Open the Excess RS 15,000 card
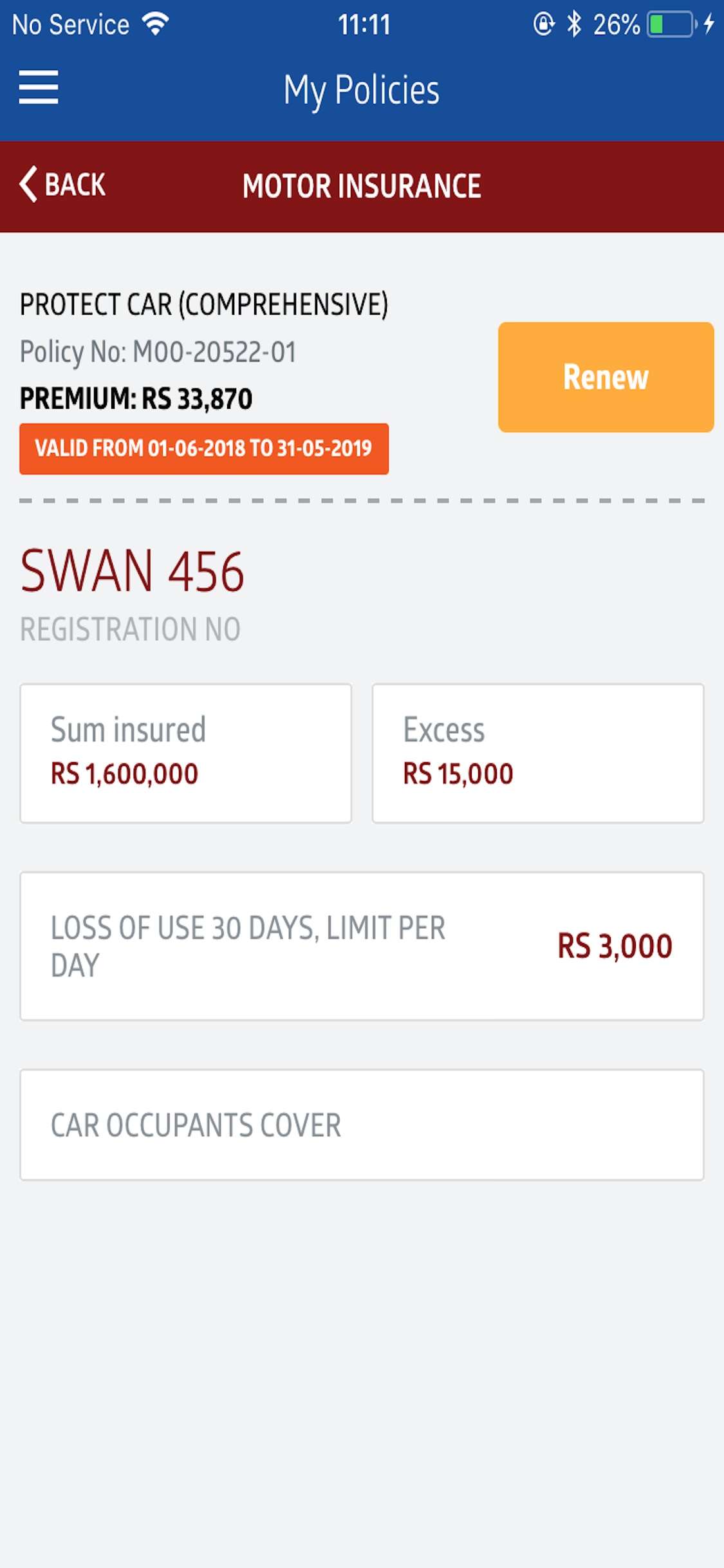 [537, 752]
